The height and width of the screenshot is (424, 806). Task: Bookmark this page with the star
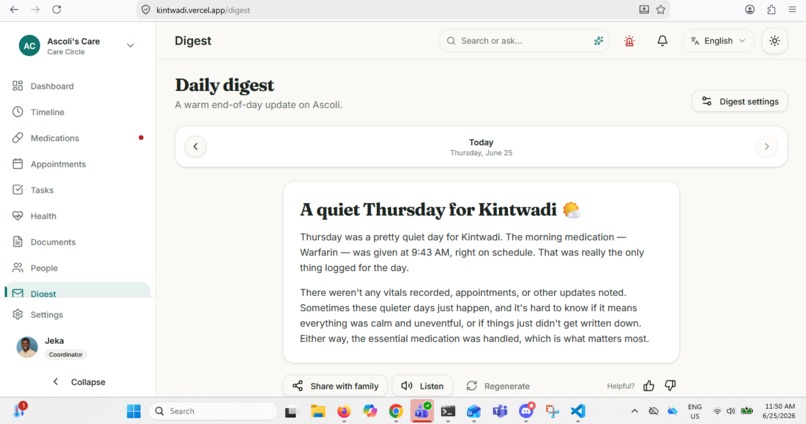pos(661,10)
